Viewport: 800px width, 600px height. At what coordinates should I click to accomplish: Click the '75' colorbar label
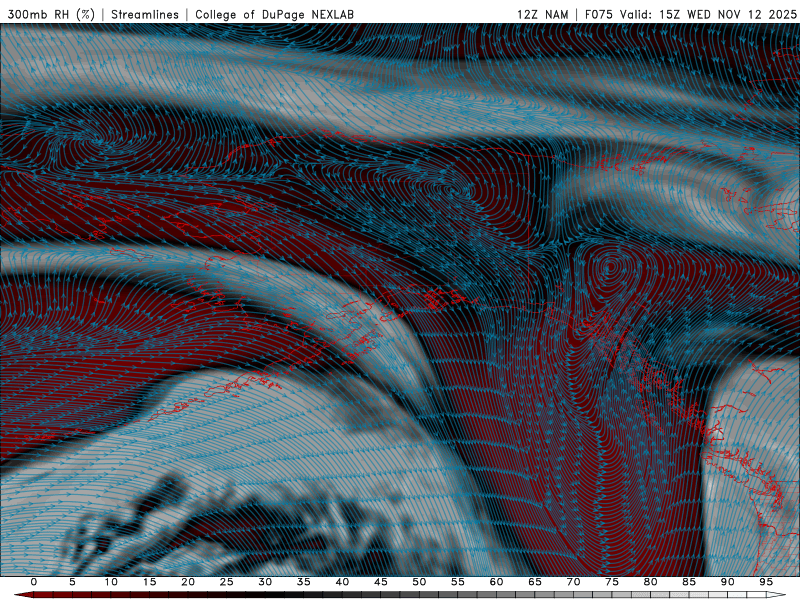[612, 582]
